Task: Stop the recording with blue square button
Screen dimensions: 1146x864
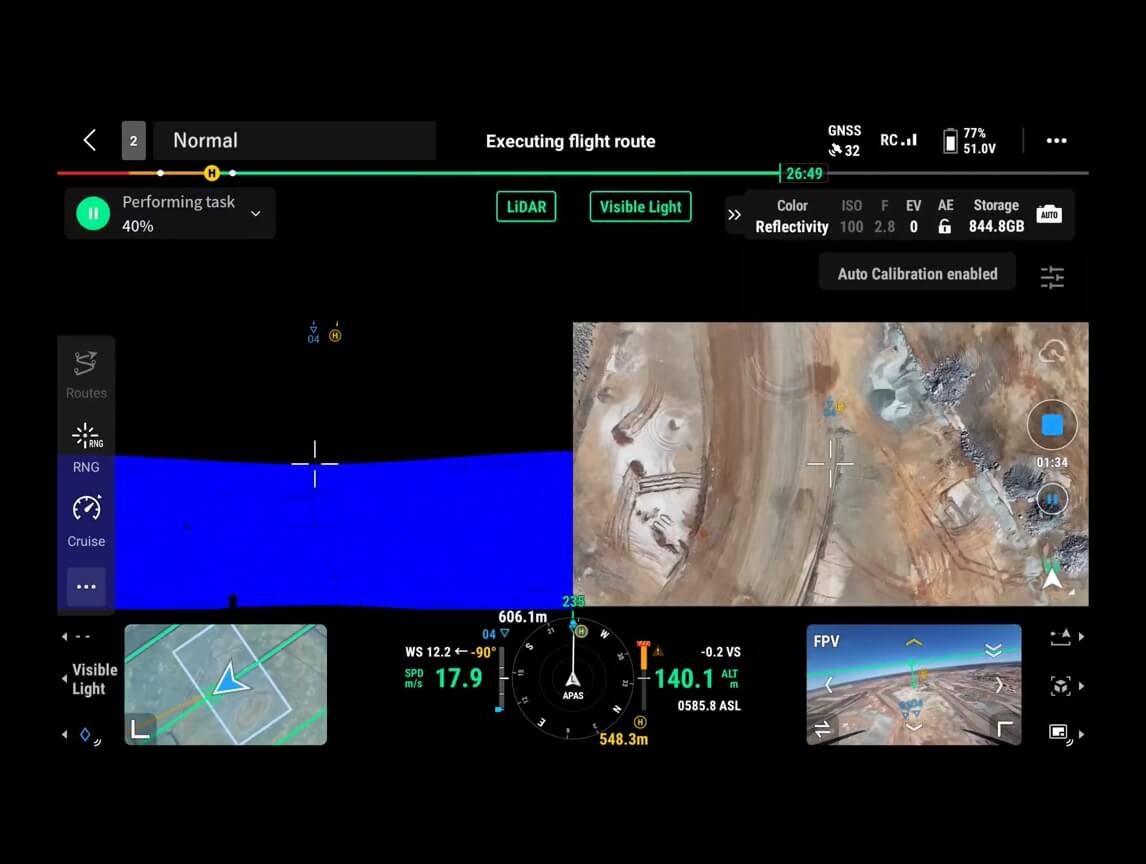Action: tap(1052, 426)
